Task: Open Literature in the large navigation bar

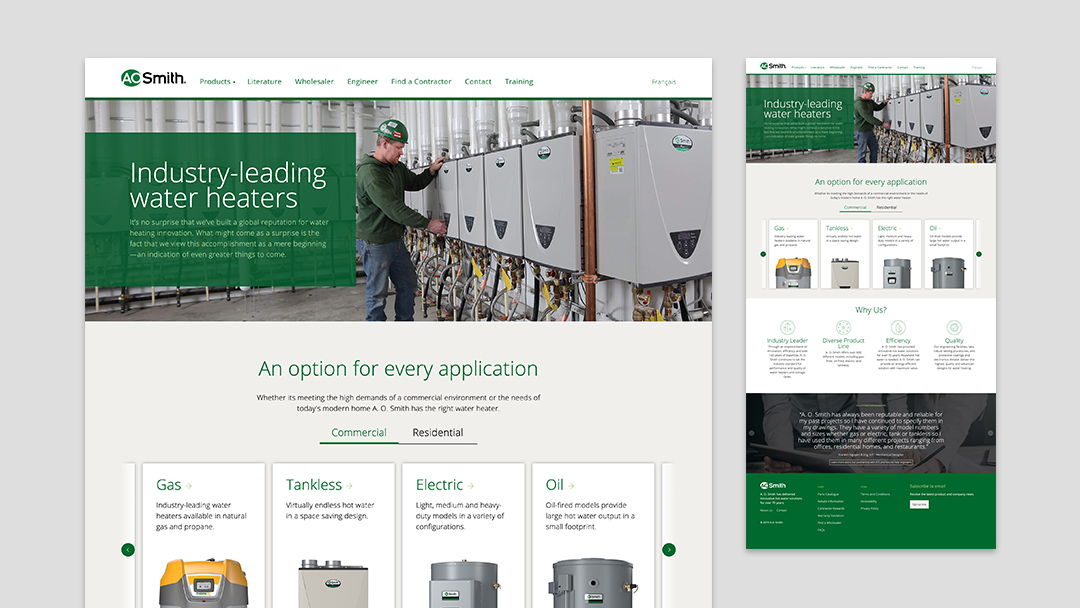Action: point(265,82)
